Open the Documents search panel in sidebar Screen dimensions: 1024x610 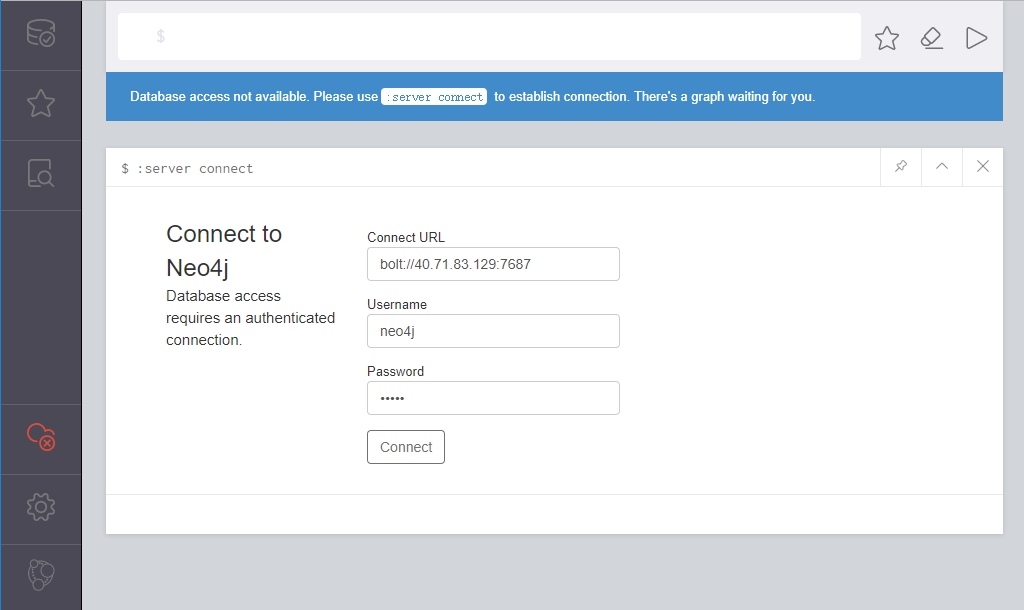click(40, 174)
